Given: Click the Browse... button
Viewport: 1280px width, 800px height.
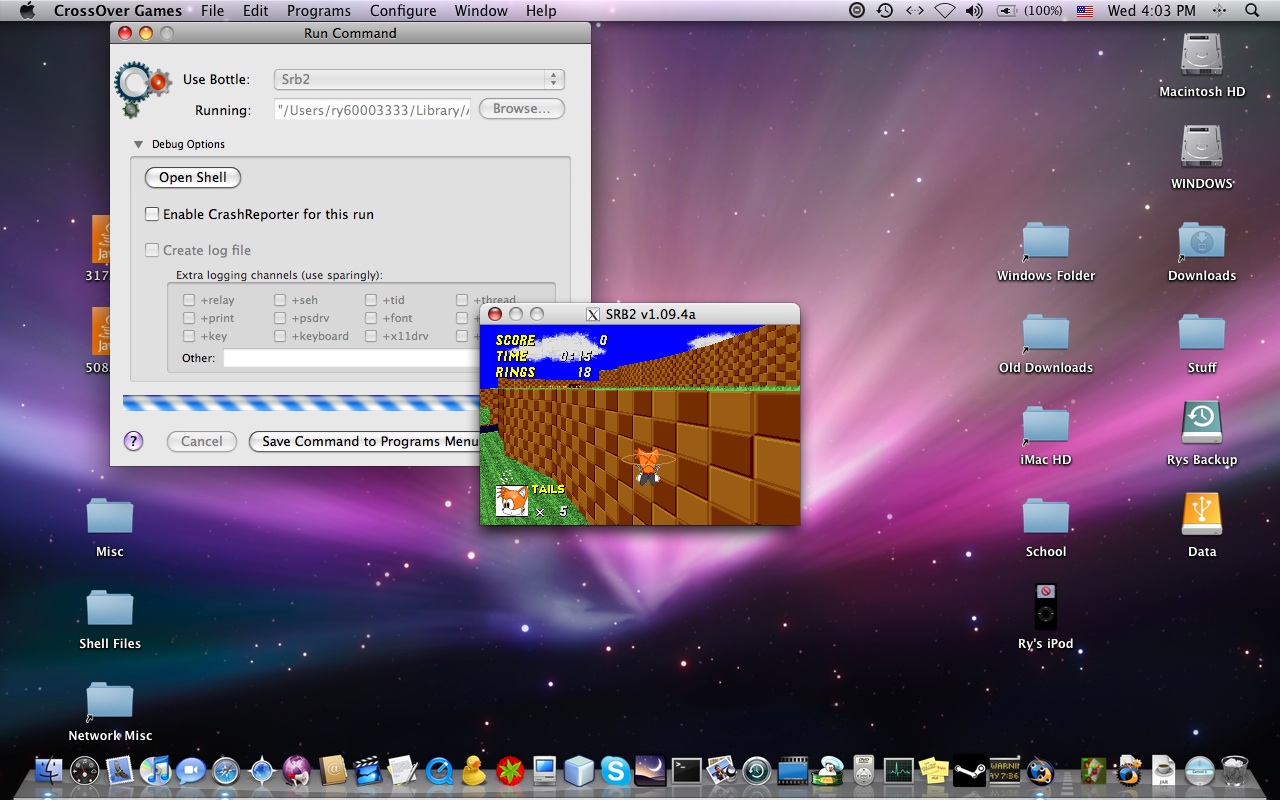Looking at the screenshot, I should tap(522, 108).
